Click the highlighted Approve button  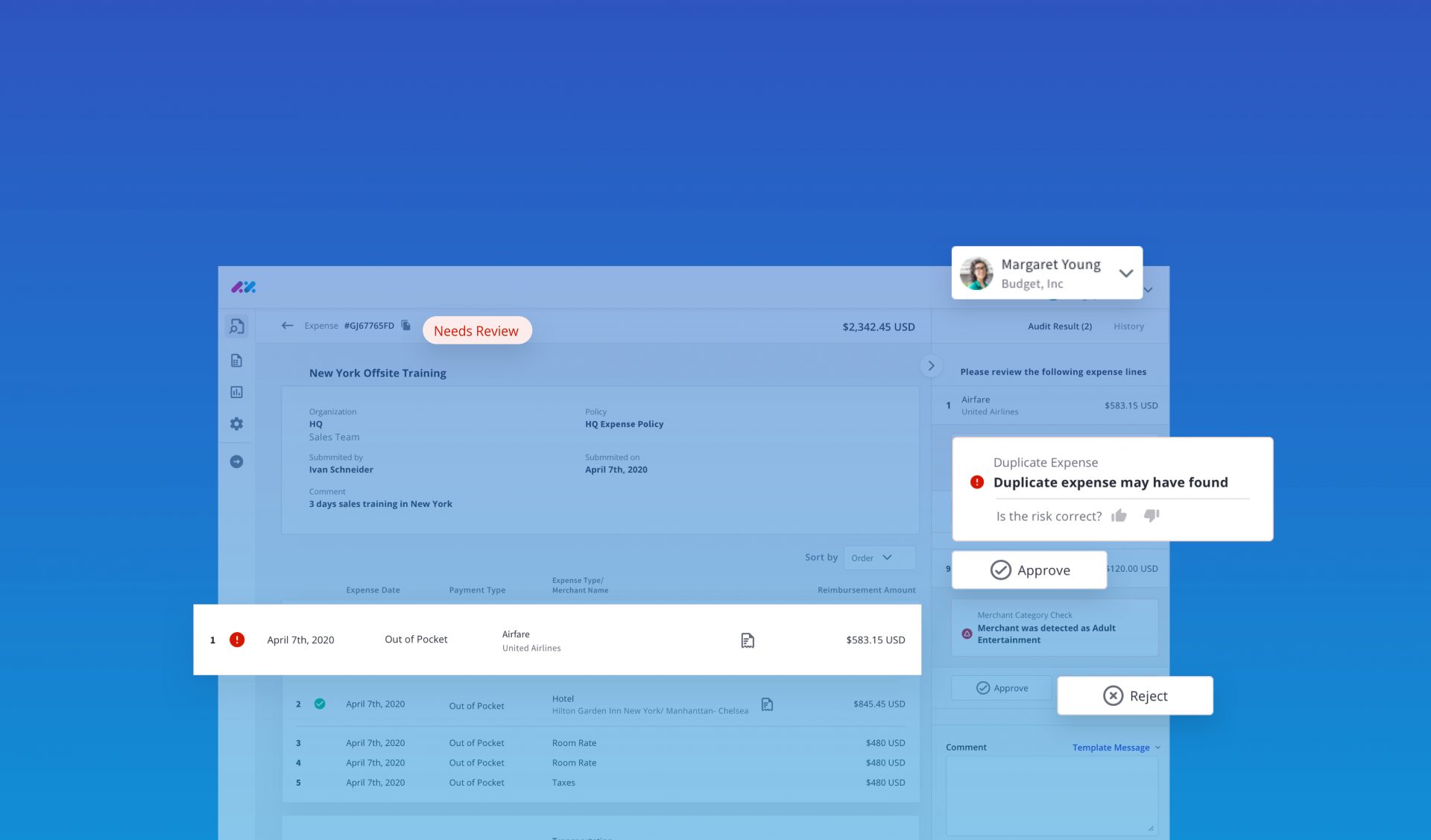(x=1029, y=570)
